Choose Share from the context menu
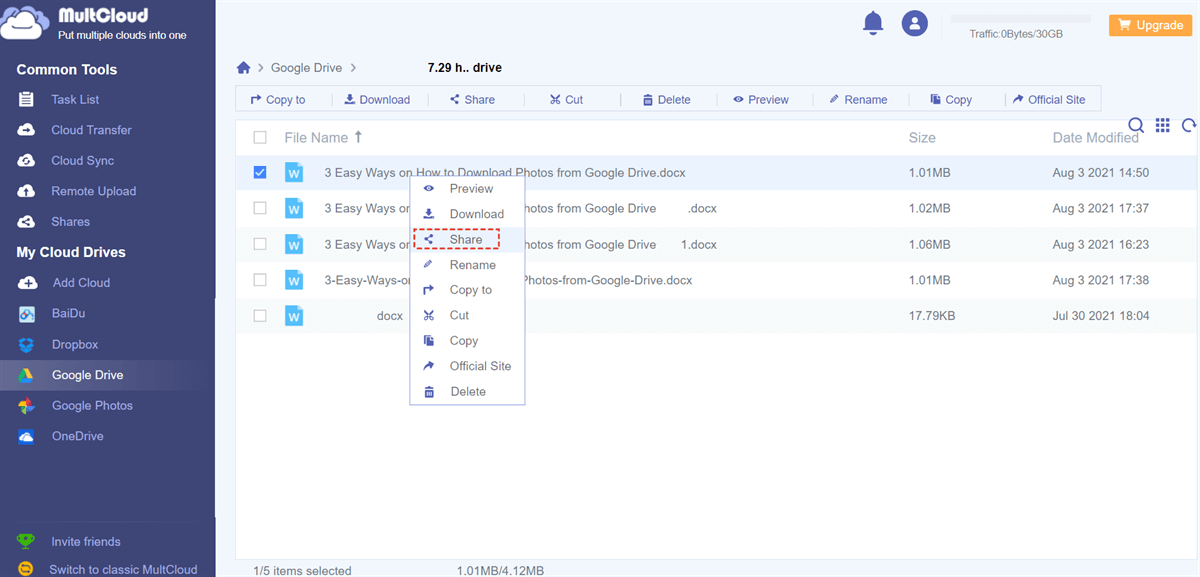 (x=465, y=240)
